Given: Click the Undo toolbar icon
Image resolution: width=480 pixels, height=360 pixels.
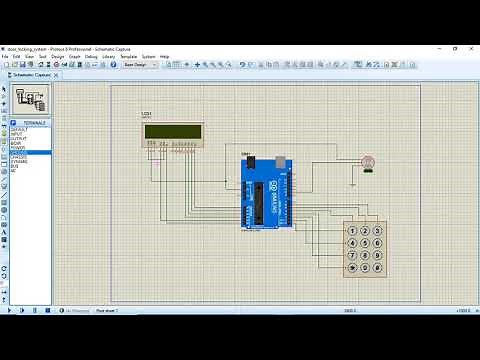Looking at the screenshot, I should pos(243,65).
